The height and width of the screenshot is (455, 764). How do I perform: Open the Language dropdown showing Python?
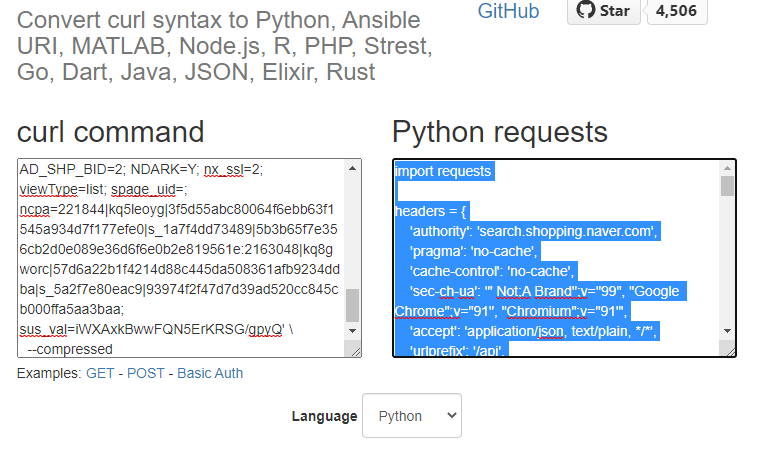(x=412, y=416)
